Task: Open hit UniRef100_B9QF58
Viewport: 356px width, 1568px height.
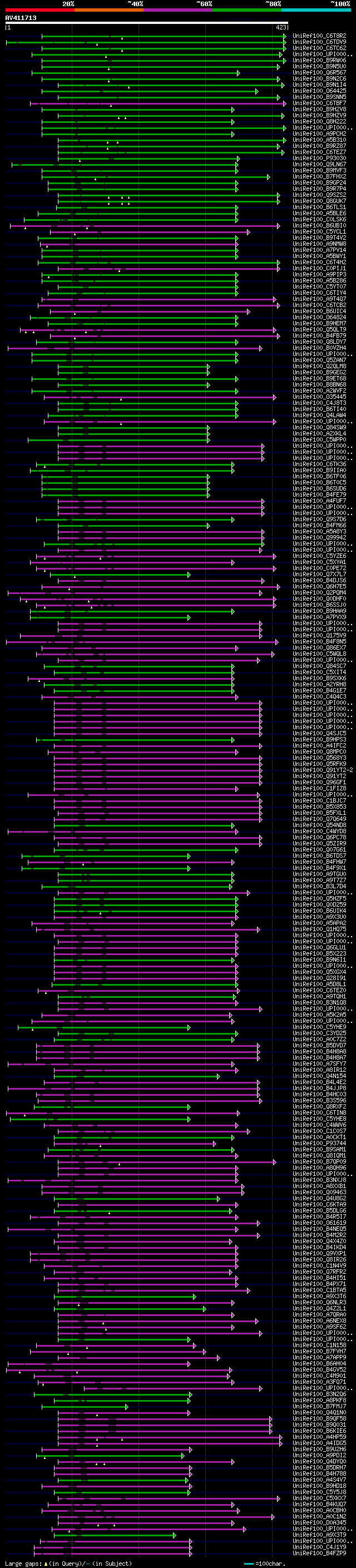Action: pyautogui.click(x=319, y=1419)
